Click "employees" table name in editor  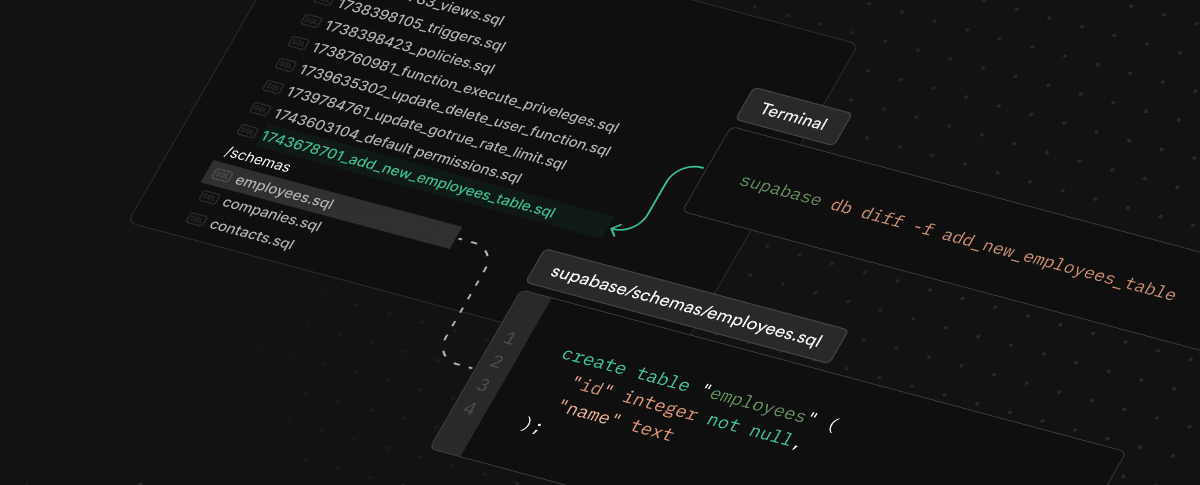coord(761,403)
